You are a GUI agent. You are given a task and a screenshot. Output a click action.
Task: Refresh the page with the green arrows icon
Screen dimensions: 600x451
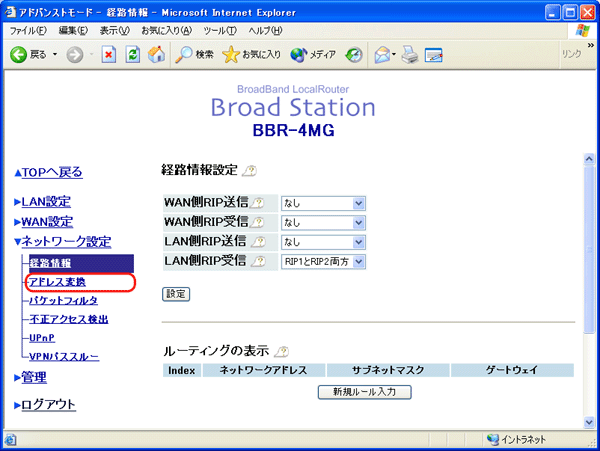[x=133, y=55]
